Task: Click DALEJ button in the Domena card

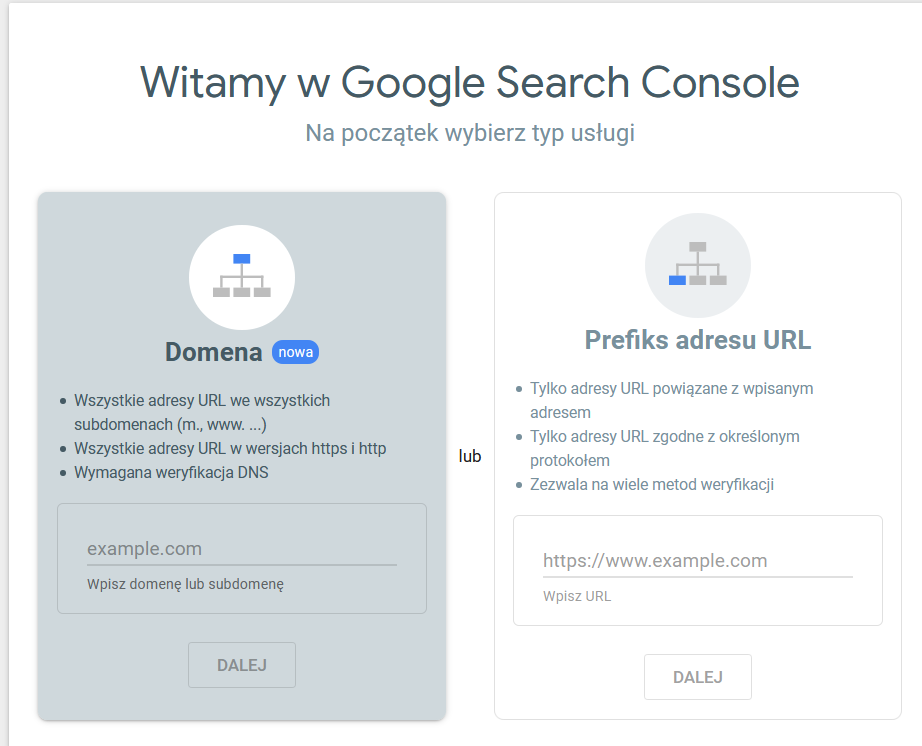Action: (242, 665)
